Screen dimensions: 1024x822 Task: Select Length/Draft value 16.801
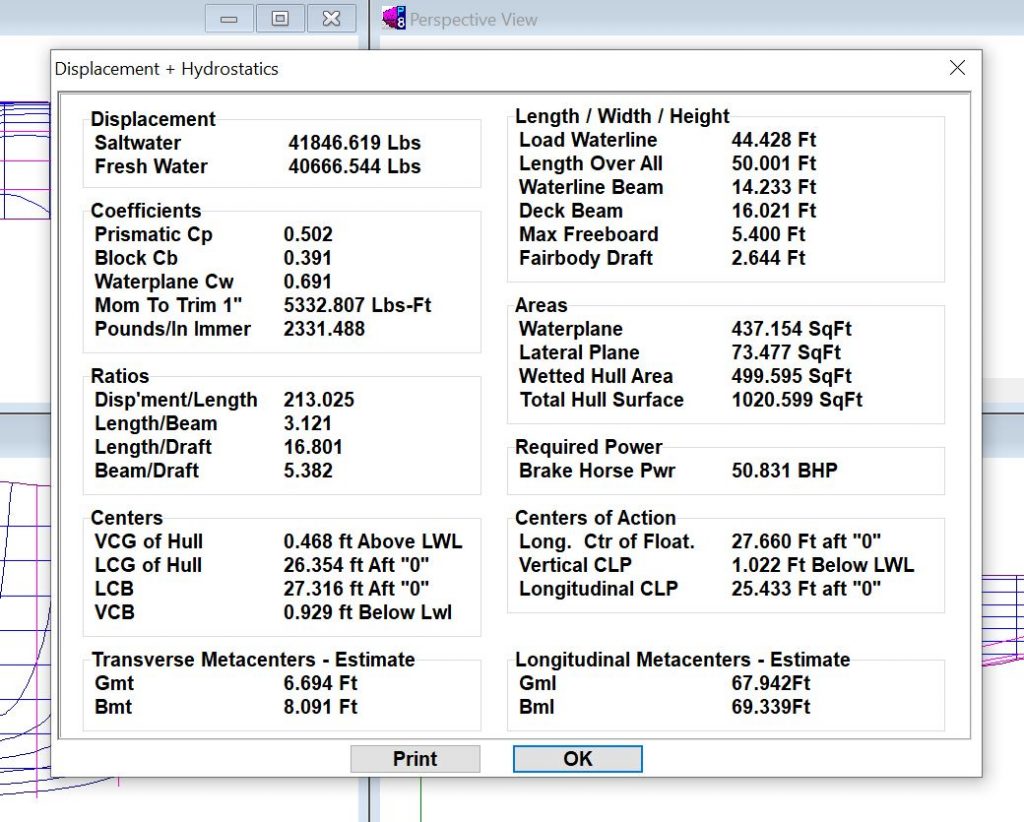pyautogui.click(x=313, y=447)
